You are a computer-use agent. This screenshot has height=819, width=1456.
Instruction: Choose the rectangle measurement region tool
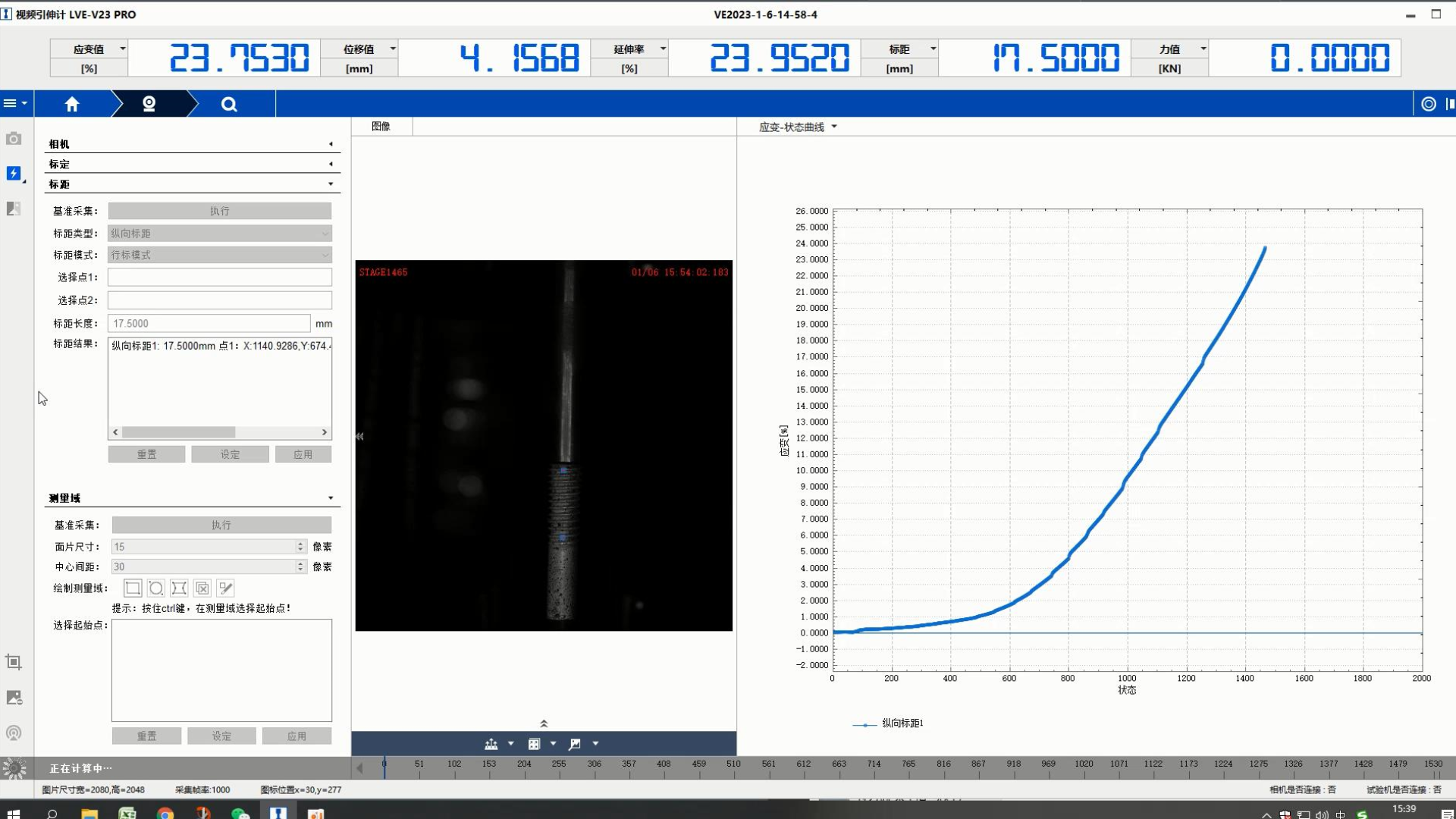pyautogui.click(x=133, y=588)
